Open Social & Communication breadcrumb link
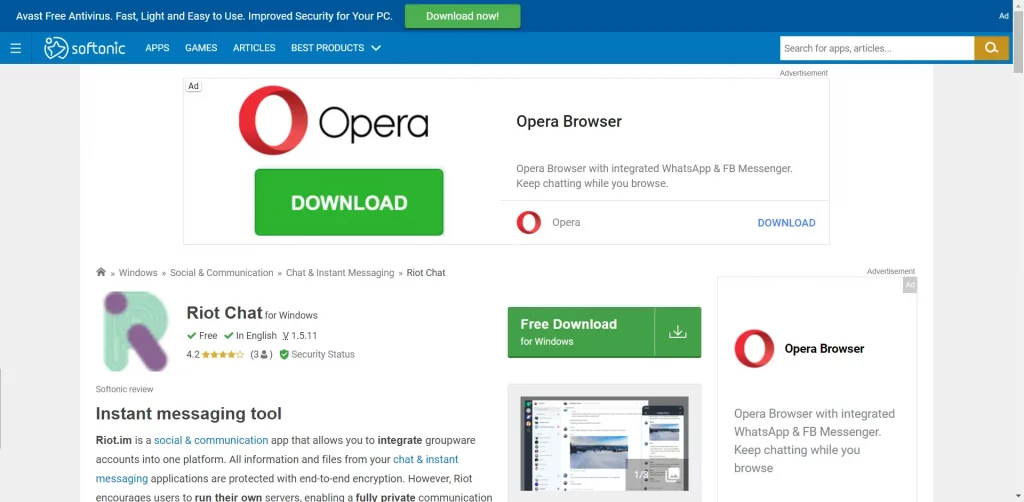Image resolution: width=1024 pixels, height=502 pixels. (x=221, y=273)
